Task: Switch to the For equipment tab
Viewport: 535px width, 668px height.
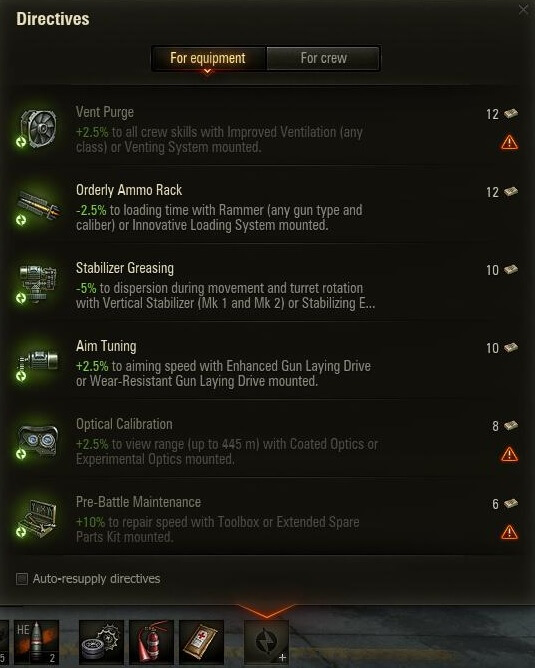Action: coord(208,58)
